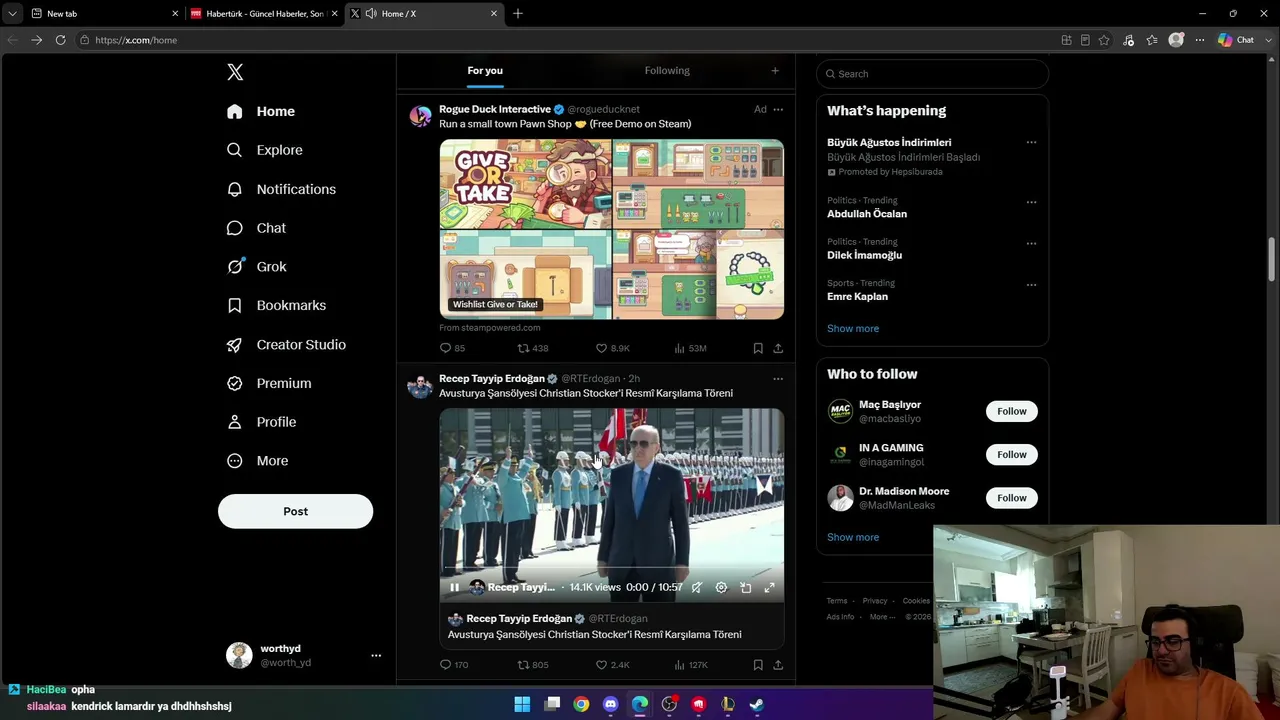Open video settings gear on Erdoğan video

pos(721,588)
